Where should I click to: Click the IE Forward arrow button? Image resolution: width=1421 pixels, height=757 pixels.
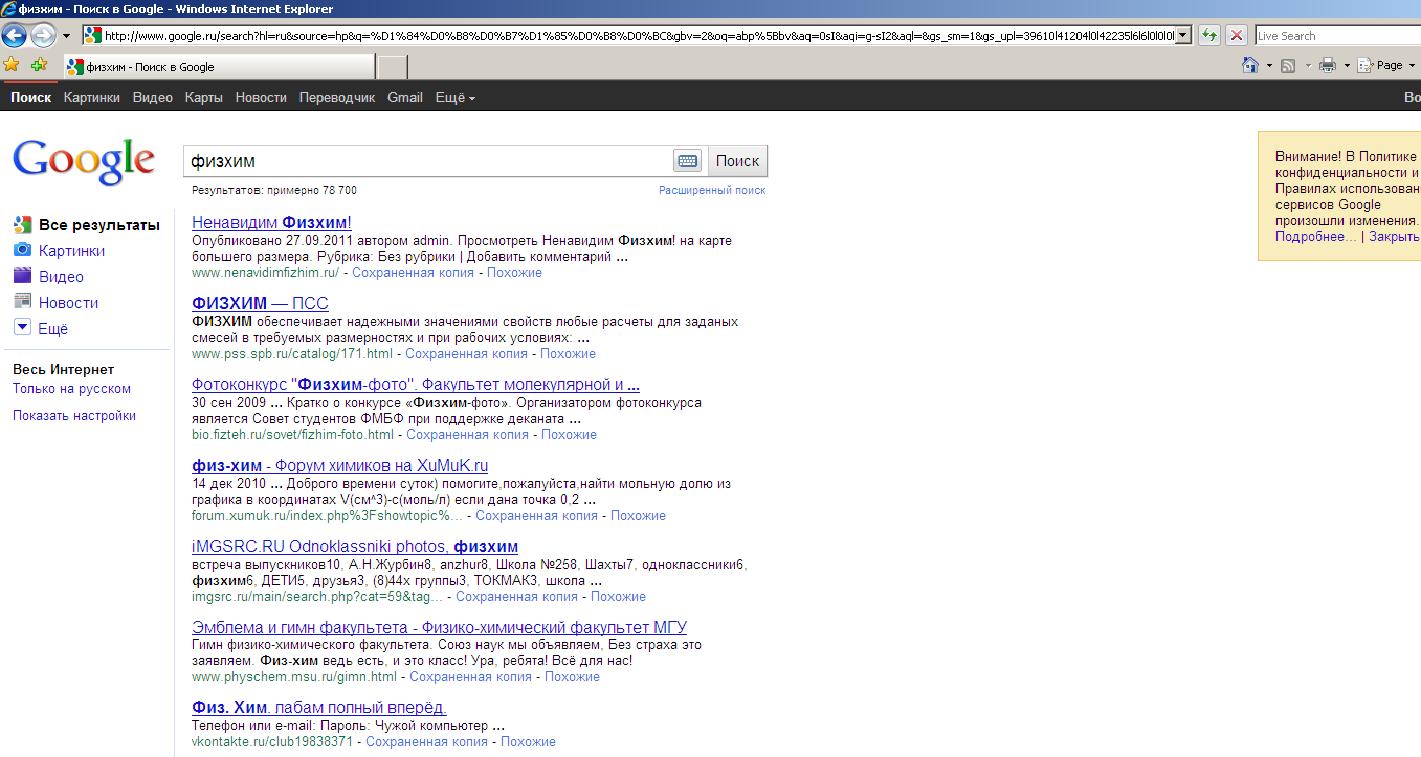click(43, 35)
